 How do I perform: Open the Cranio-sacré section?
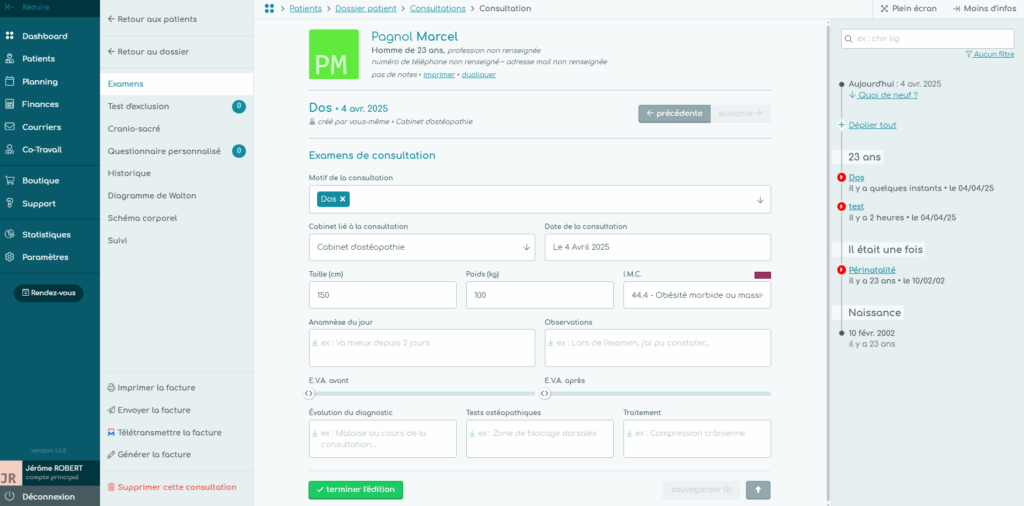click(134, 129)
